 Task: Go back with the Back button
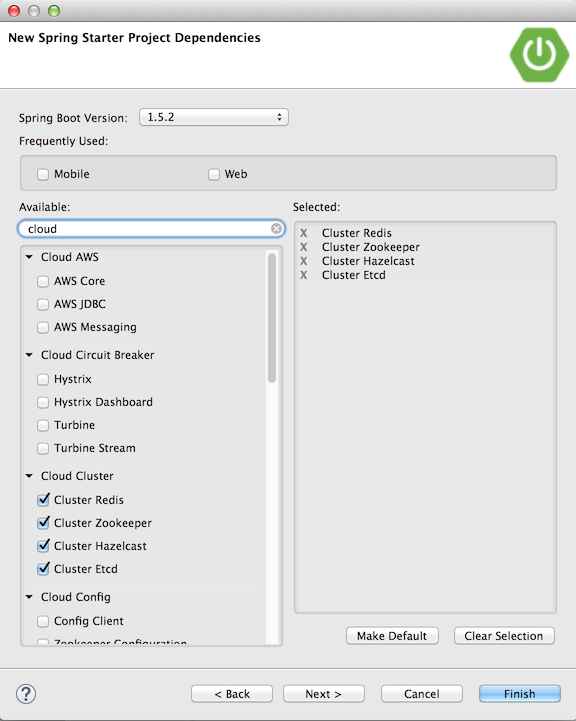tap(232, 694)
